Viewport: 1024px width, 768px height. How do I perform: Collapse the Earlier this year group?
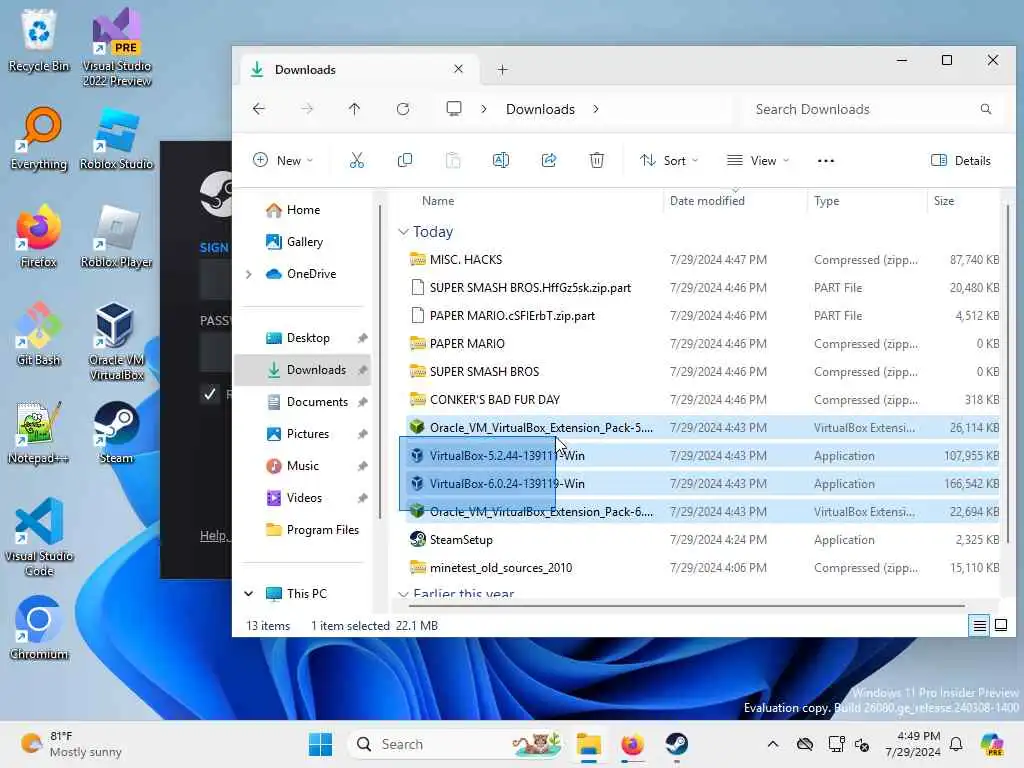[x=403, y=594]
